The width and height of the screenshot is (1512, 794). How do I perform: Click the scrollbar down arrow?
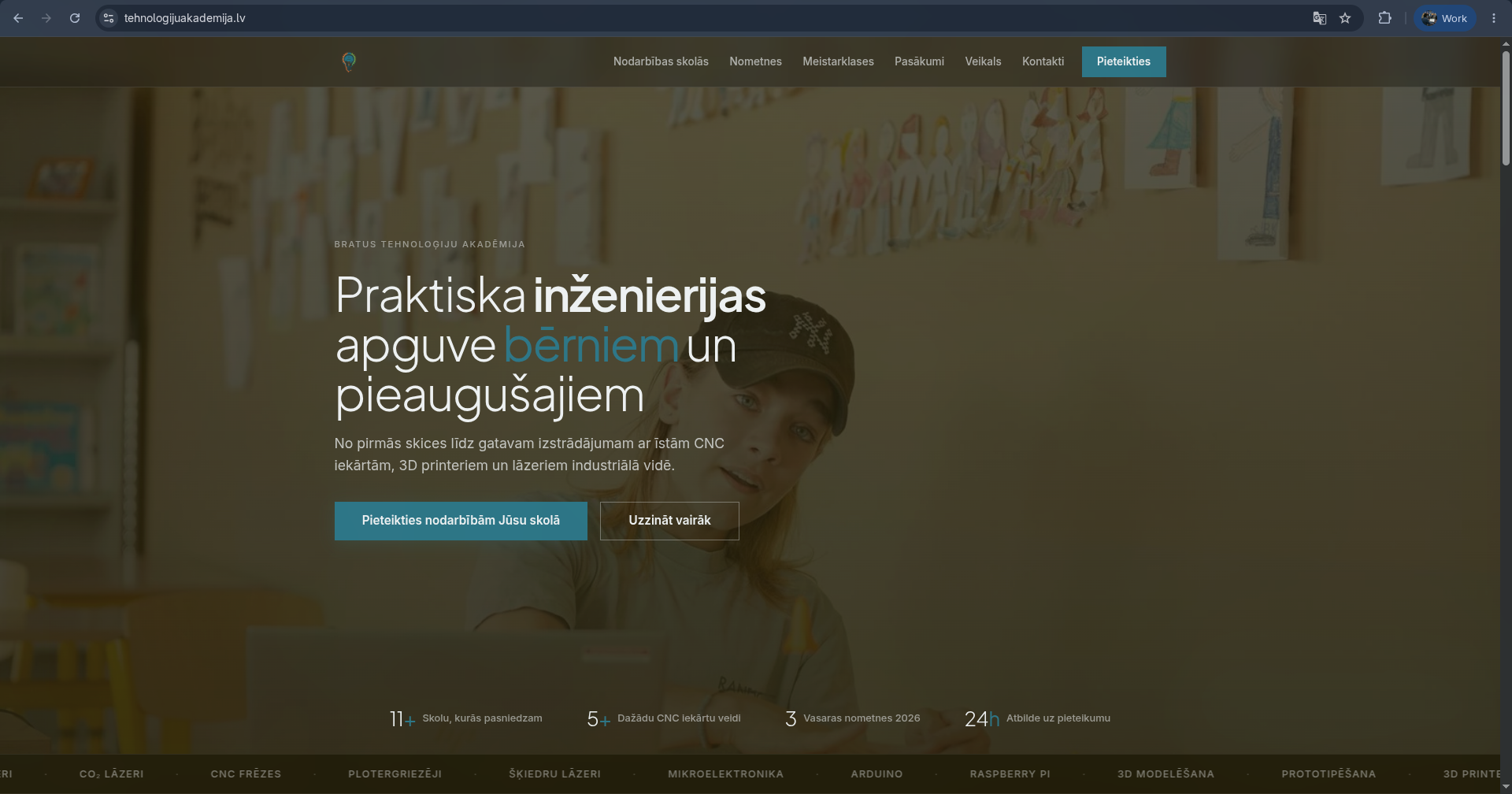[x=1506, y=786]
